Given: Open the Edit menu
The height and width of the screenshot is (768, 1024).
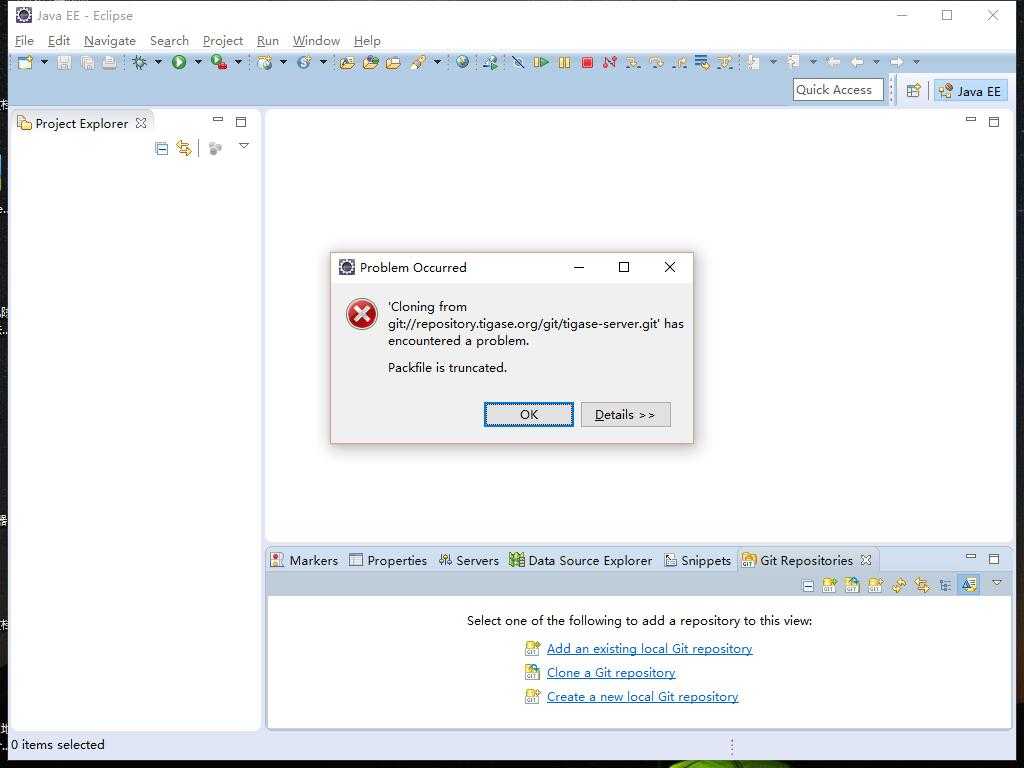Looking at the screenshot, I should point(59,40).
